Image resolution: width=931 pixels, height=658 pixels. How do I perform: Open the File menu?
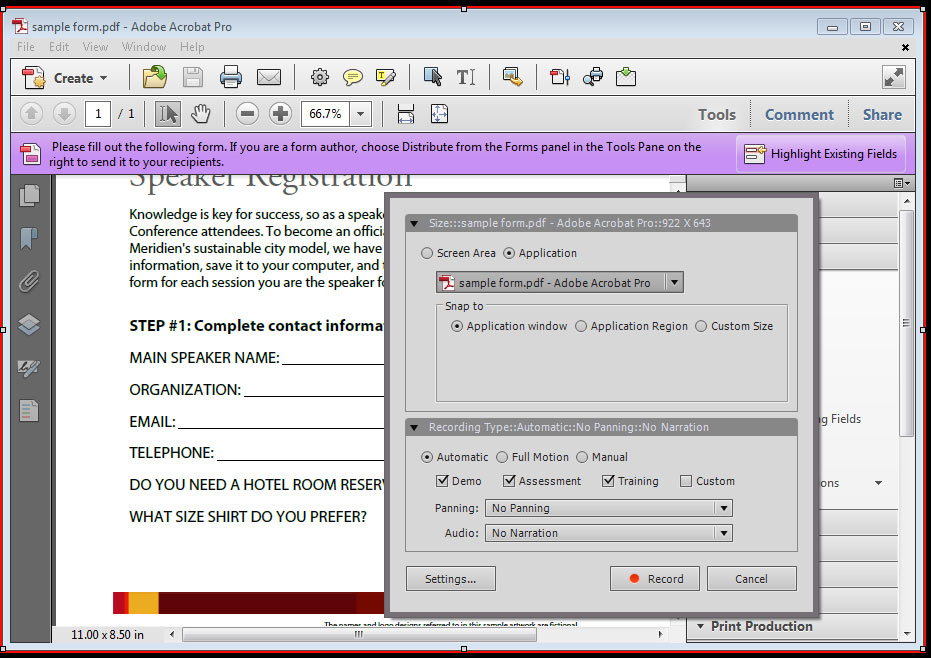tap(26, 47)
